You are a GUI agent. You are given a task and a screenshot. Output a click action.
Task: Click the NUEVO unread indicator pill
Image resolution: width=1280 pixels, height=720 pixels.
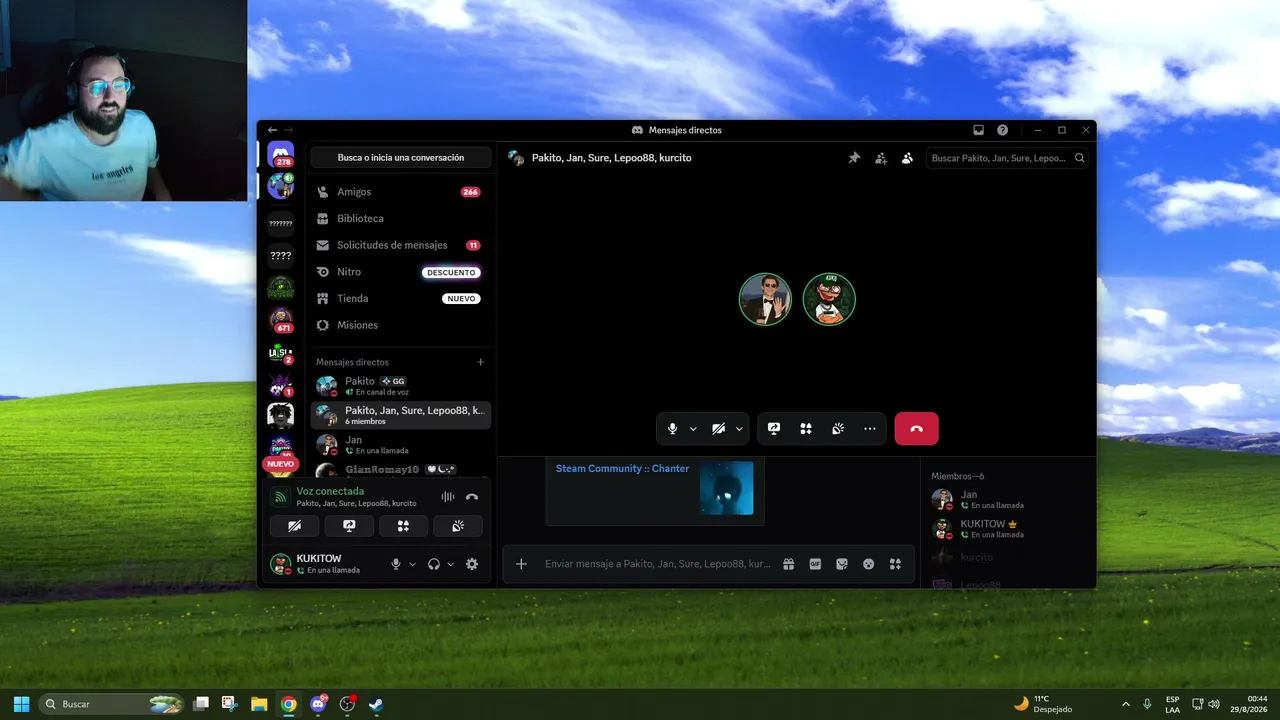pyautogui.click(x=281, y=464)
